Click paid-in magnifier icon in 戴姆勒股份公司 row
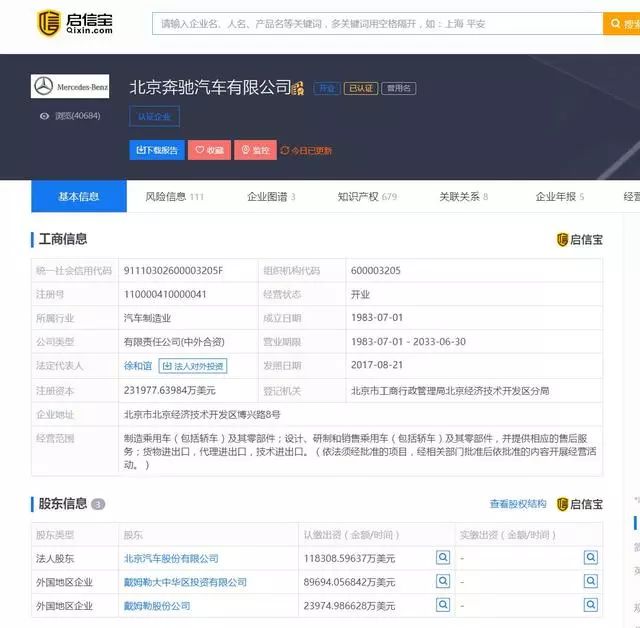Screen dimensions: 640x628 (591, 605)
